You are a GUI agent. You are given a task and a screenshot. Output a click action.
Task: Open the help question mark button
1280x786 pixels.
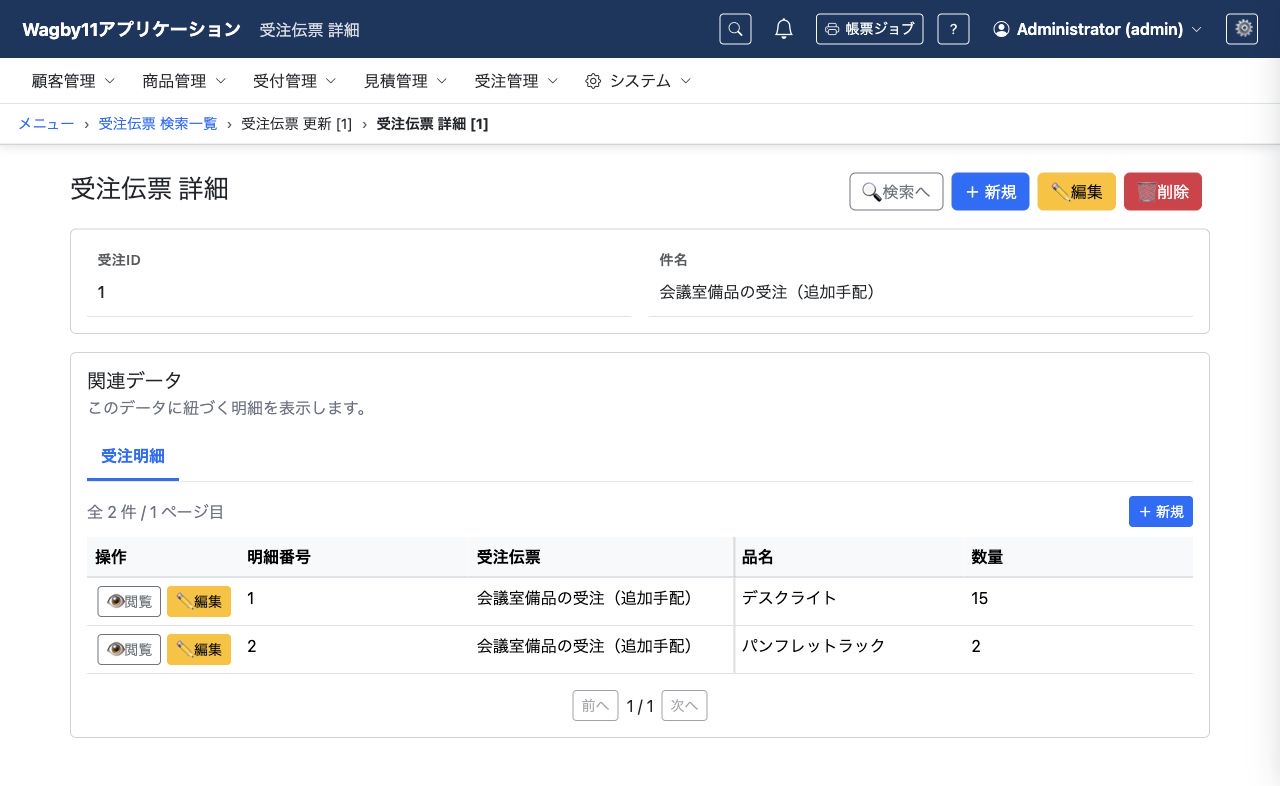tap(953, 29)
